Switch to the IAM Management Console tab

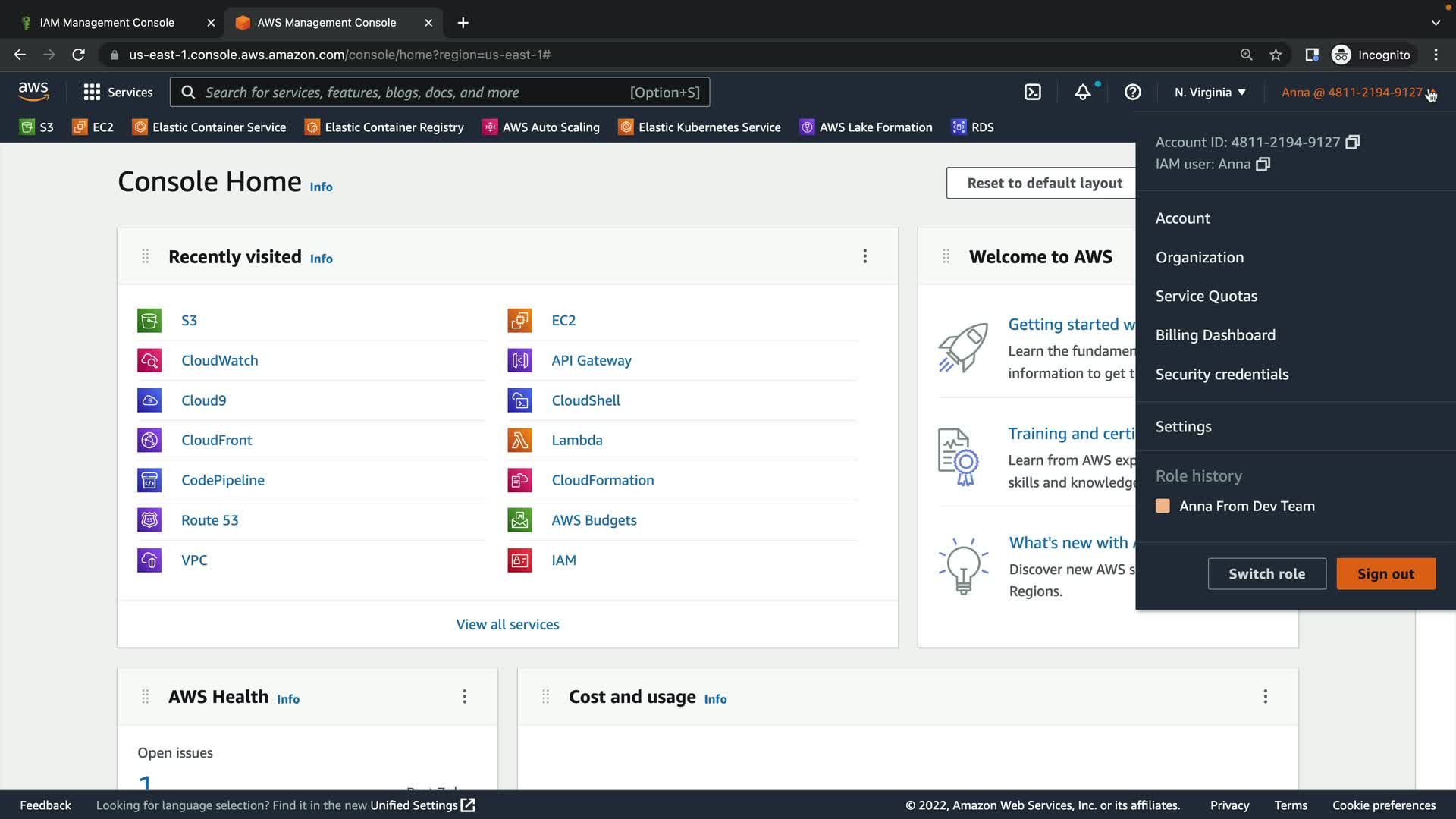point(107,23)
